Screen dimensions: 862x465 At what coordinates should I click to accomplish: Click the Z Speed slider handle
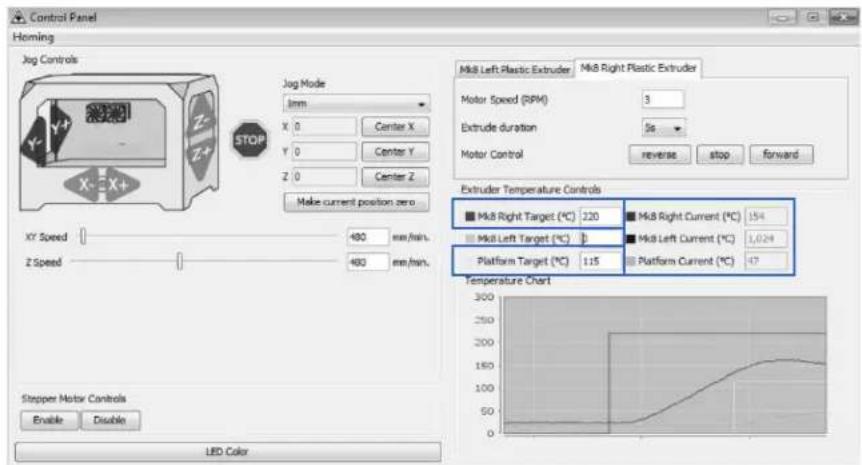point(179,262)
